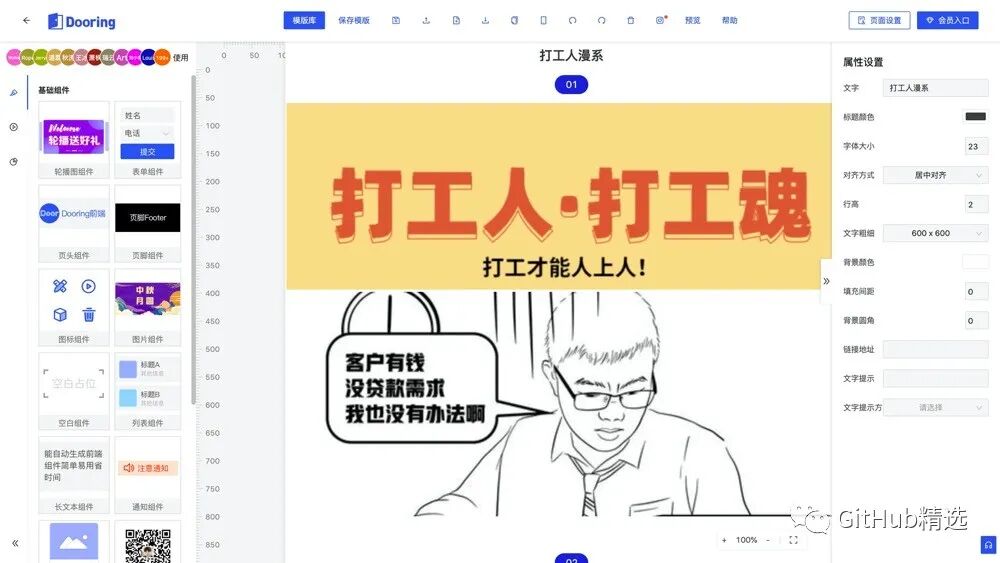Redo the action with the redo icon

click(x=601, y=20)
